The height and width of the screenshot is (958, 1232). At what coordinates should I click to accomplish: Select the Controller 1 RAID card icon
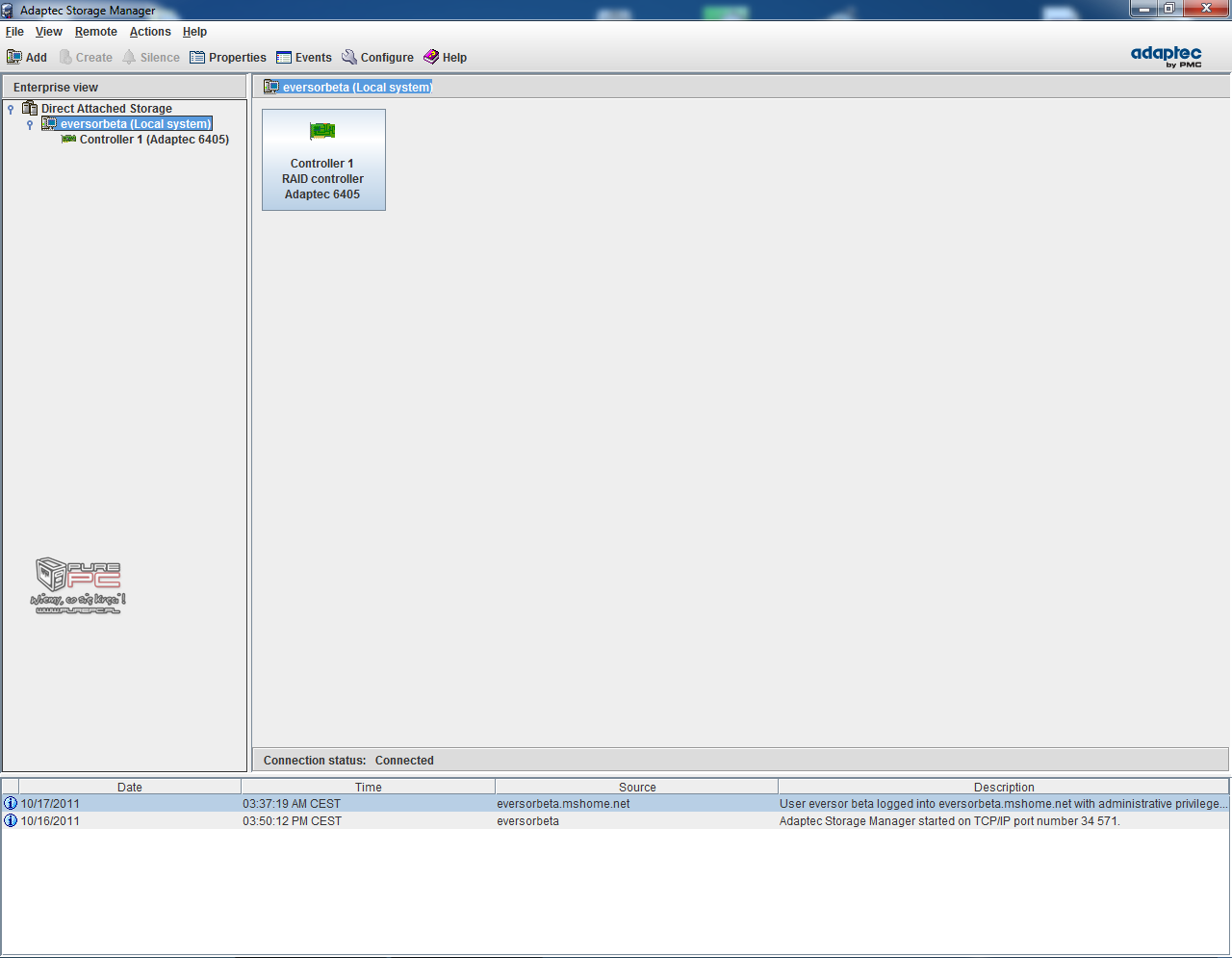(x=322, y=131)
